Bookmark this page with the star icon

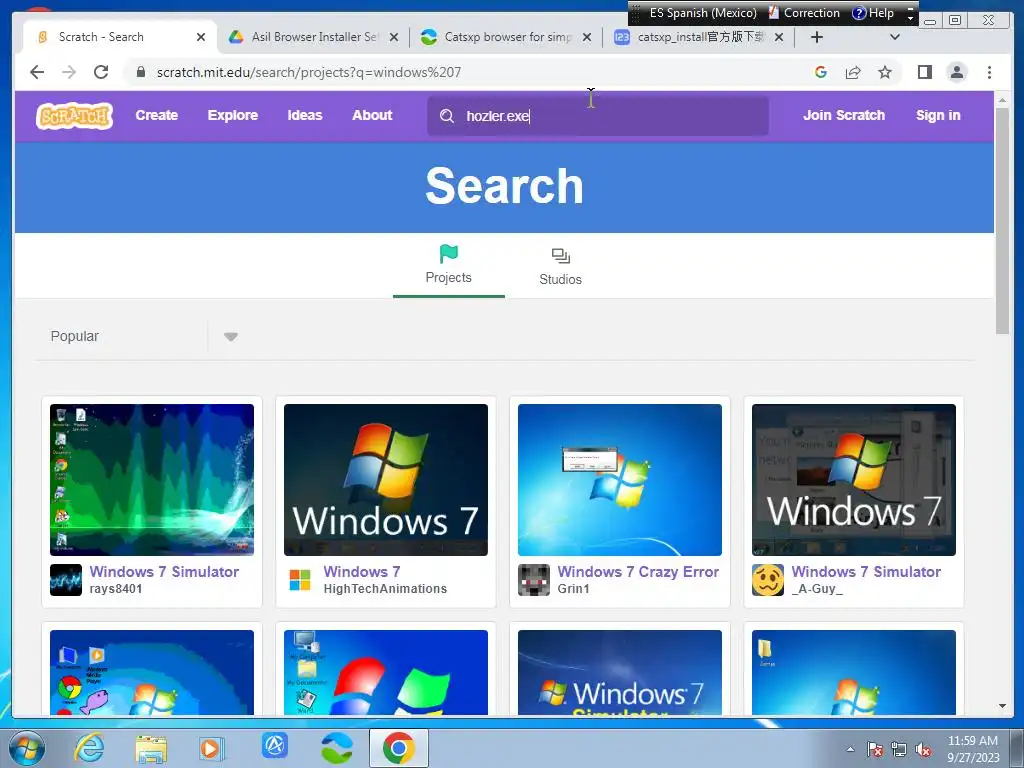click(885, 72)
